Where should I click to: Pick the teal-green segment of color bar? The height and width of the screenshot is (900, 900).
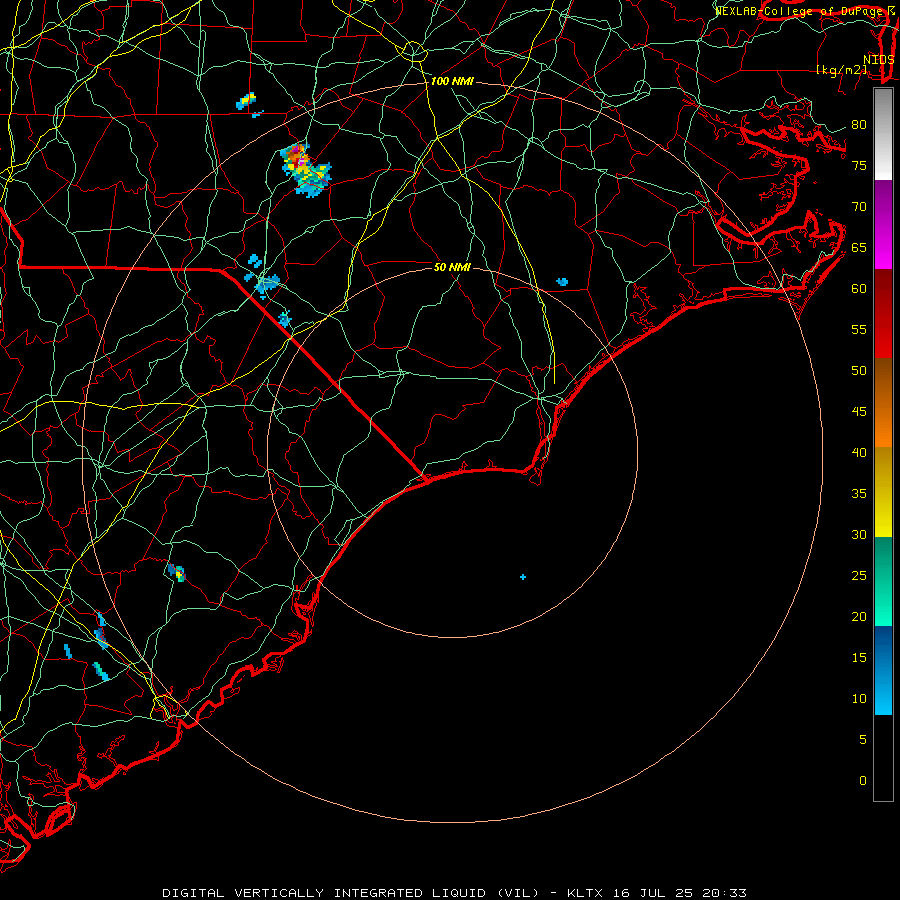point(883,581)
